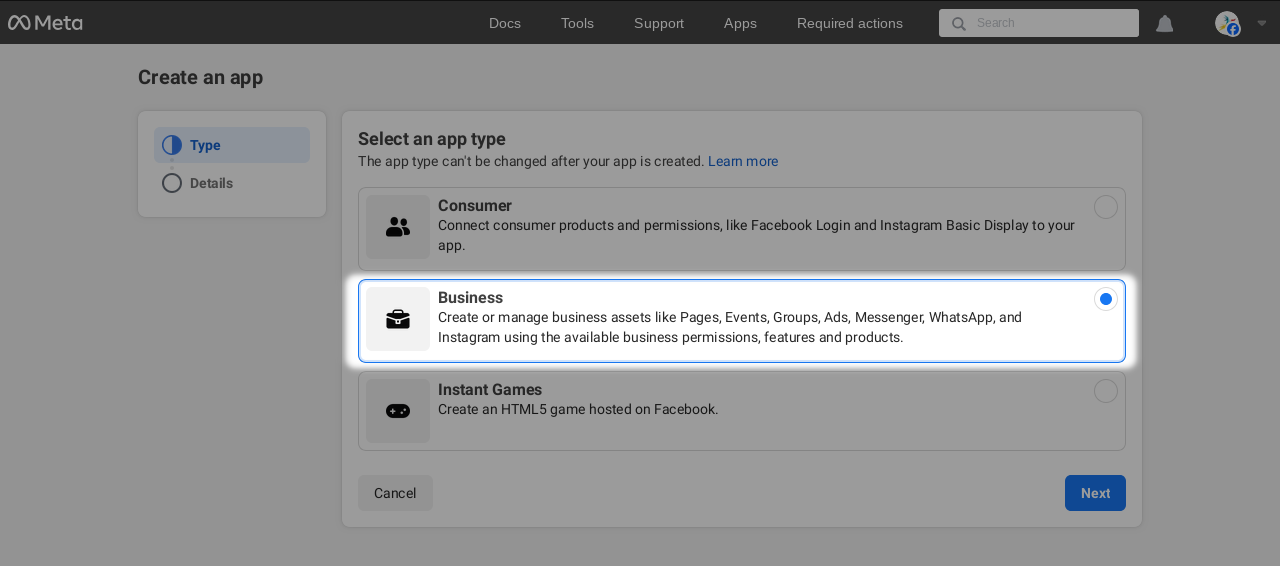Select the Instant Games radio button
This screenshot has width=1280, height=566.
pyautogui.click(x=1105, y=391)
